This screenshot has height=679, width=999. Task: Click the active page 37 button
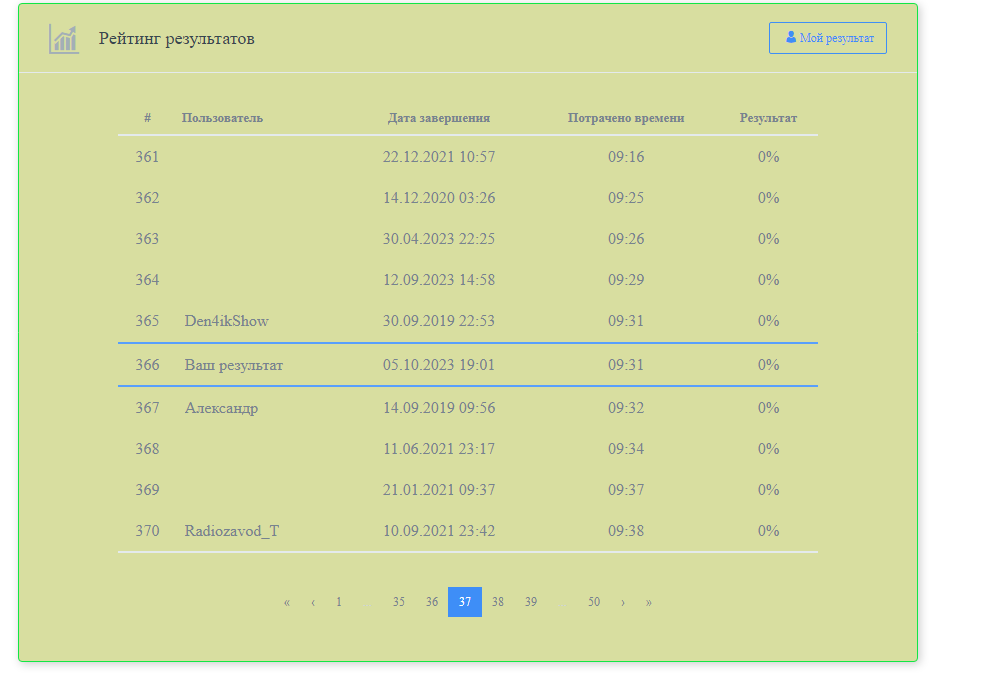click(465, 602)
